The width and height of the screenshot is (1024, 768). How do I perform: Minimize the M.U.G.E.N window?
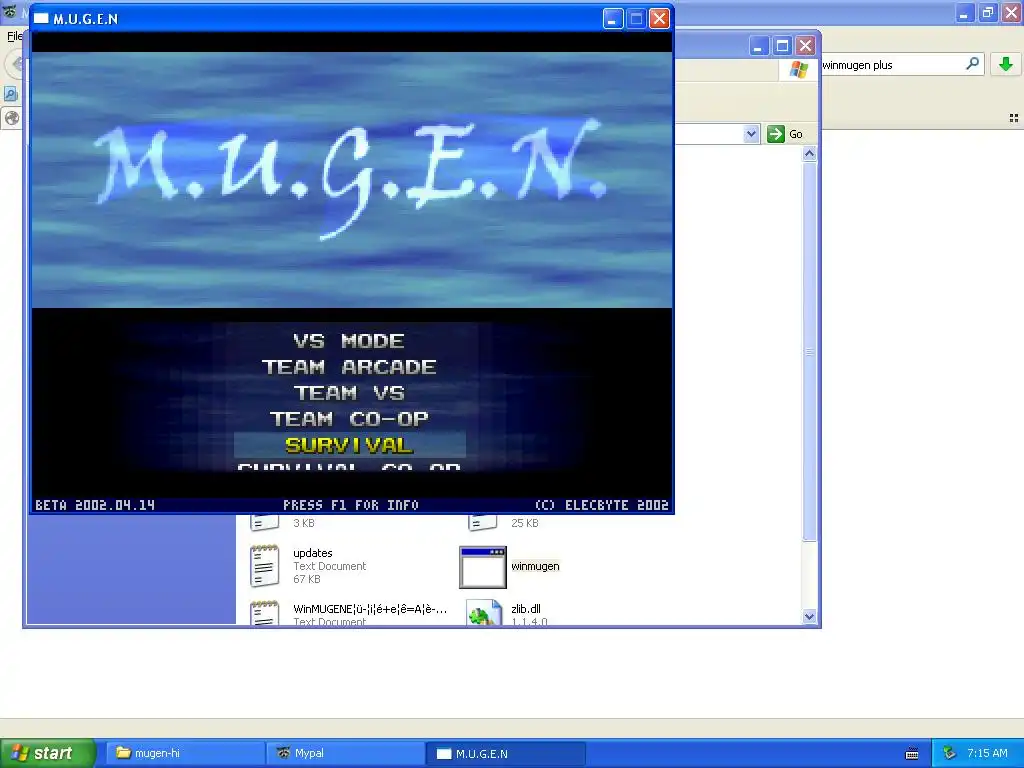point(613,19)
